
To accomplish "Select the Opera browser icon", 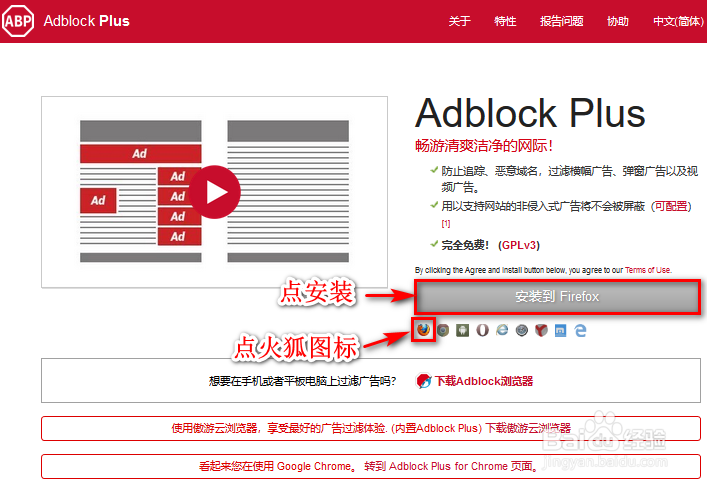I will coord(482,330).
